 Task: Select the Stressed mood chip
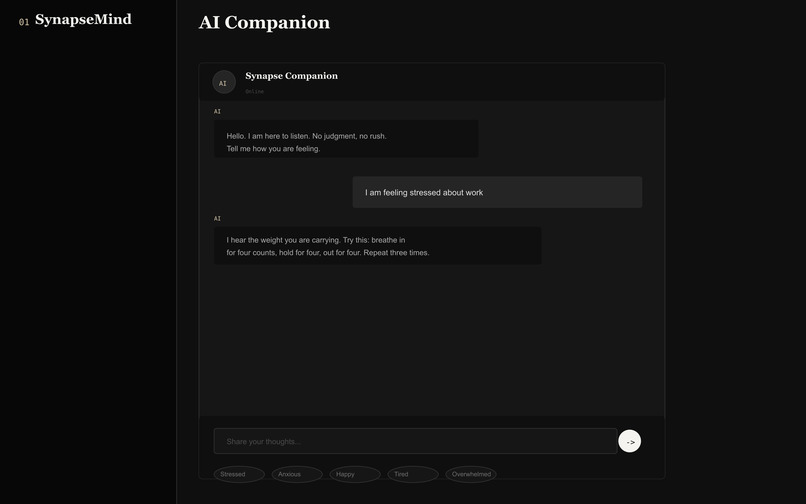click(x=239, y=474)
